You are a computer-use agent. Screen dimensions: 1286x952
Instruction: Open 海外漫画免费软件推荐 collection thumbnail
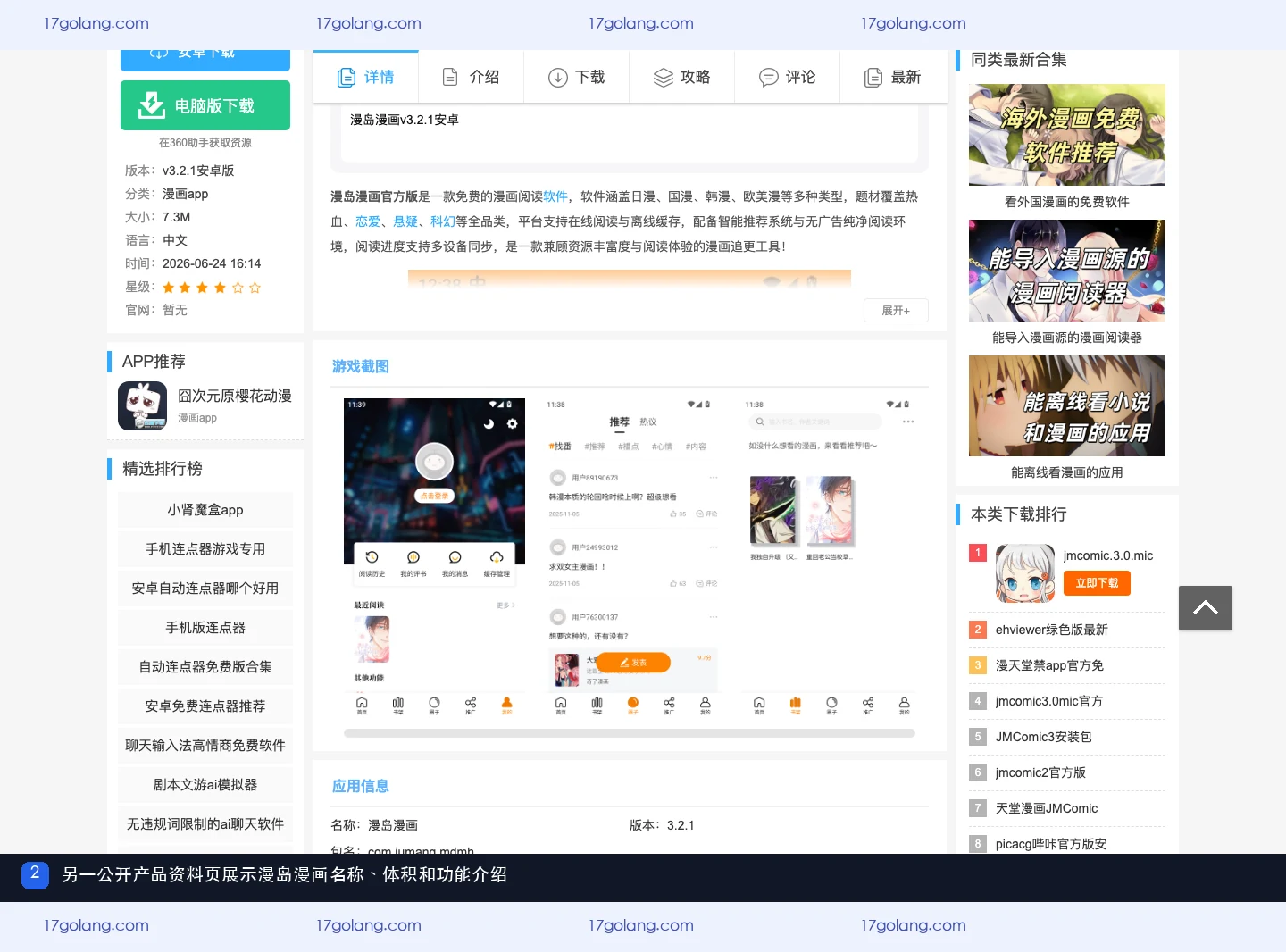(1067, 135)
